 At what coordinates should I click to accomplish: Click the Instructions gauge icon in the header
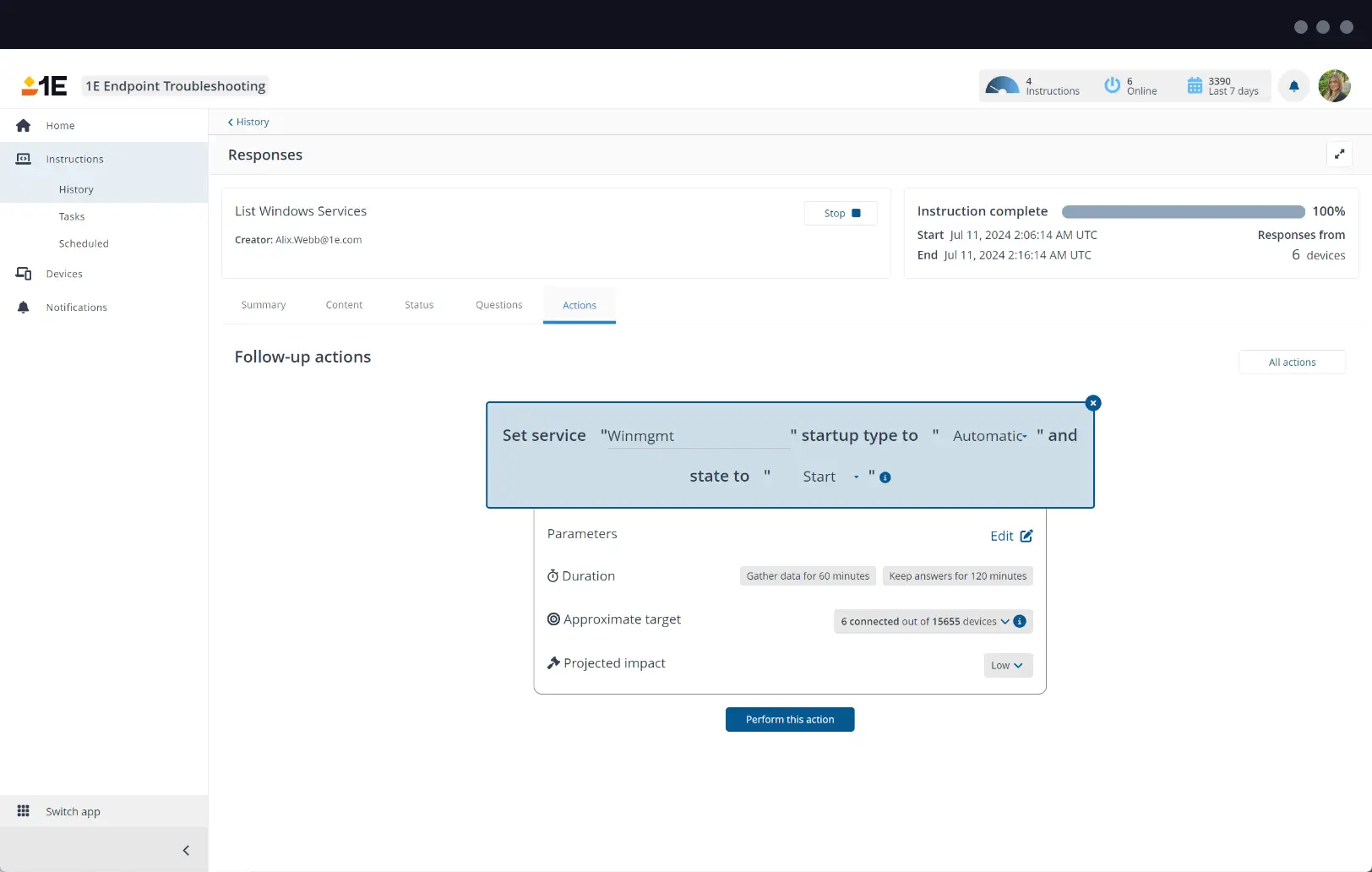tap(1002, 84)
